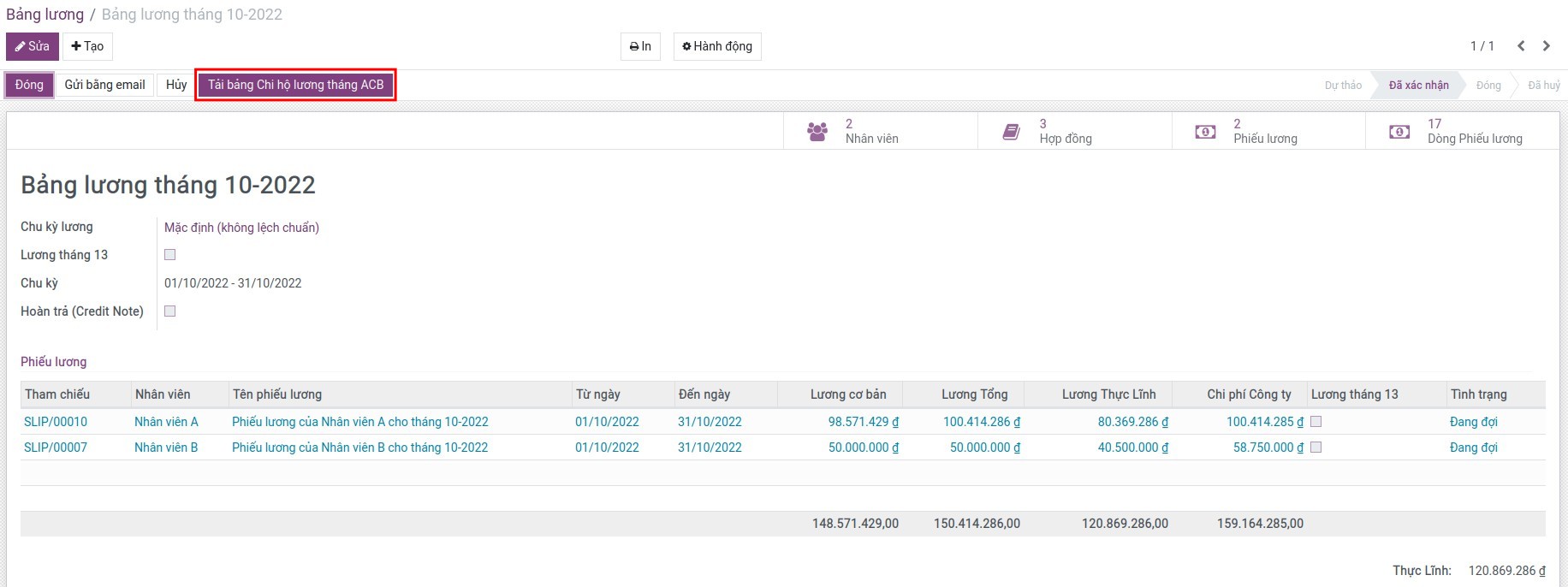This screenshot has height=587, width=1568.
Task: Click the Sửa edit button
Action: click(33, 46)
